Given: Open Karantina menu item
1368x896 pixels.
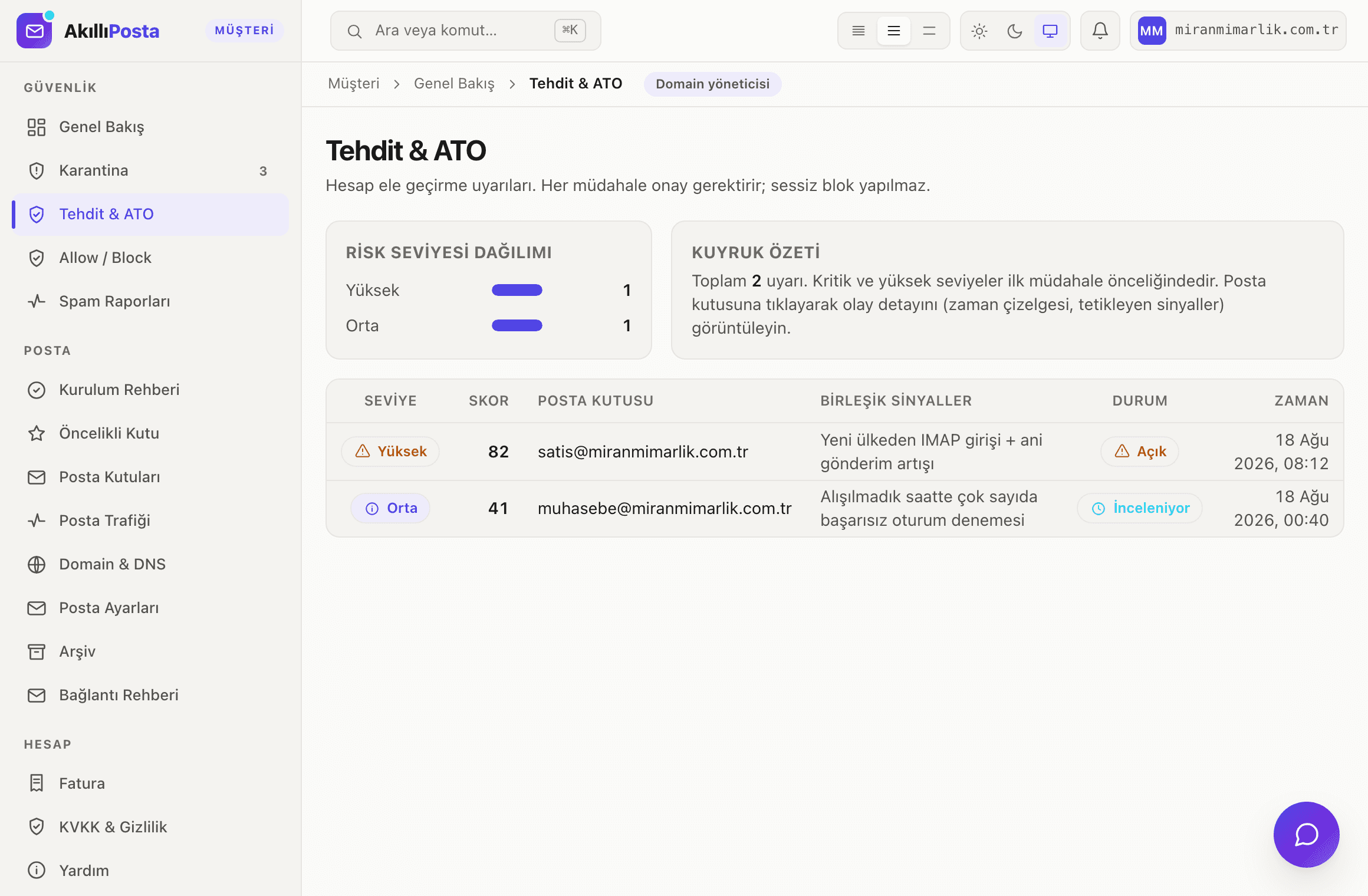Looking at the screenshot, I should [150, 170].
